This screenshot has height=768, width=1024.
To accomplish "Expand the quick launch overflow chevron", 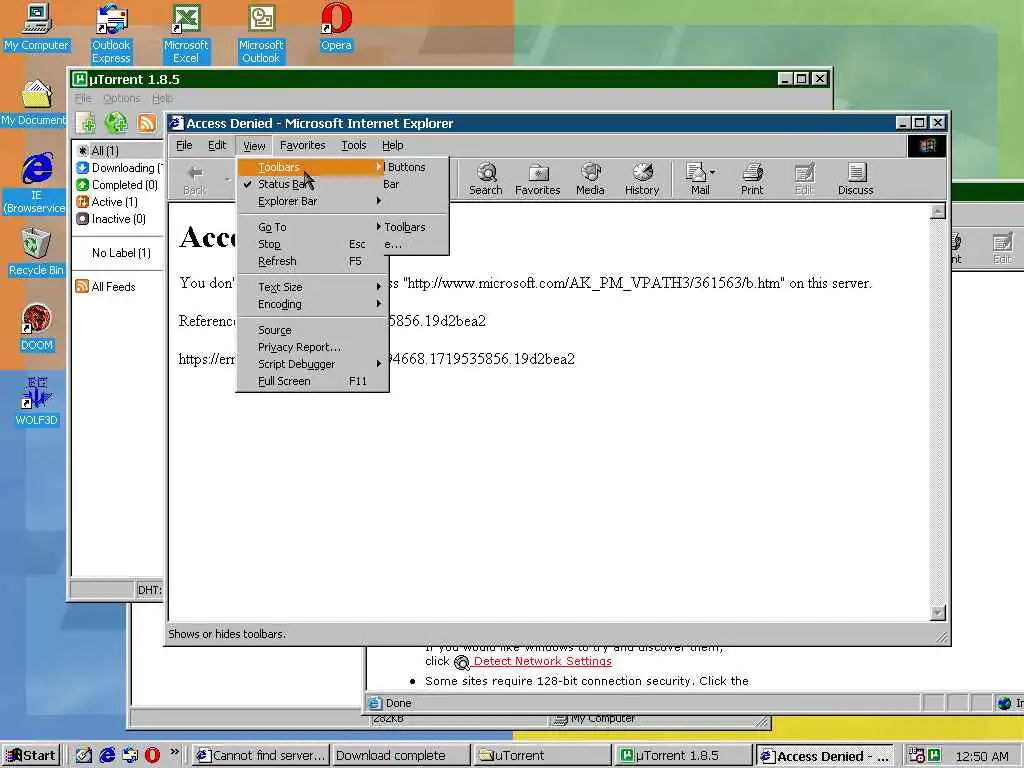I will 174,752.
